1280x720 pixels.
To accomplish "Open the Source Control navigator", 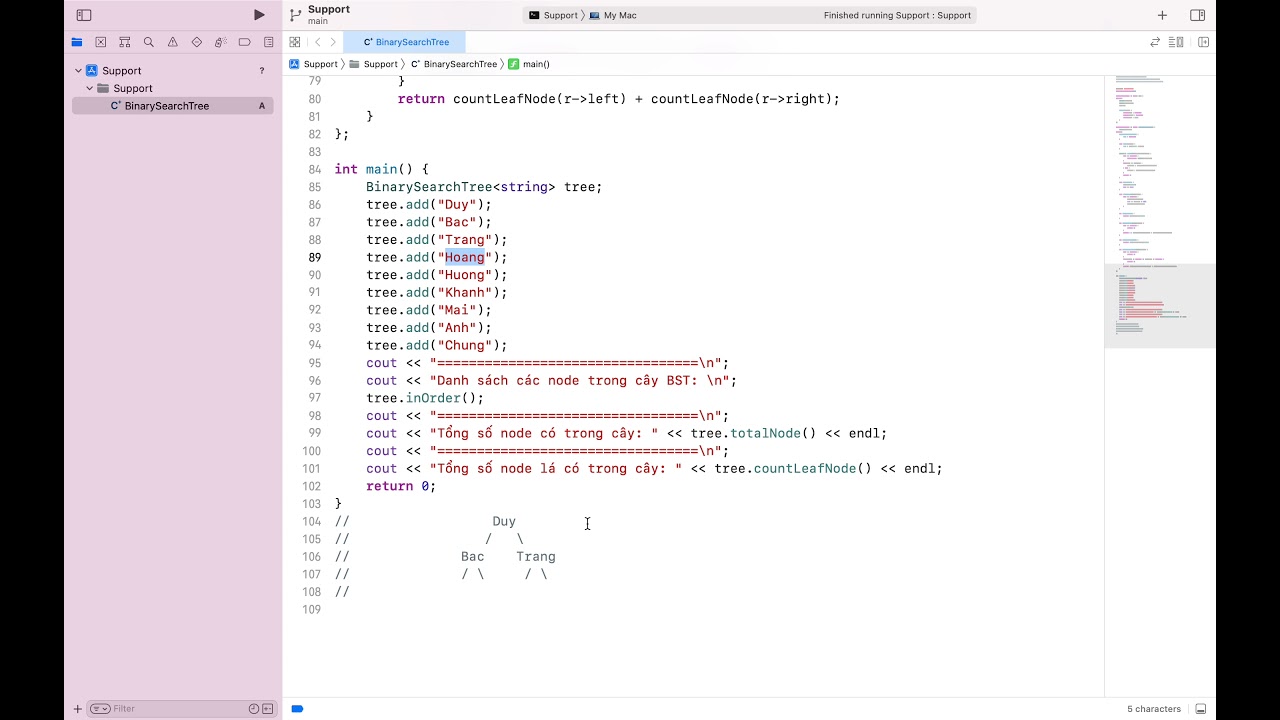I will [101, 42].
